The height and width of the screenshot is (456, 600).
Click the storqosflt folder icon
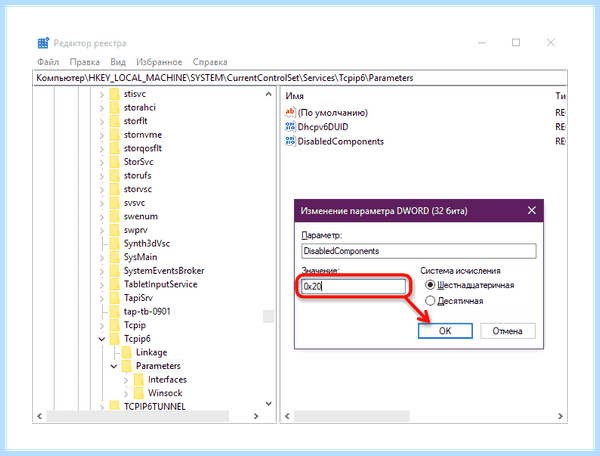pos(114,148)
